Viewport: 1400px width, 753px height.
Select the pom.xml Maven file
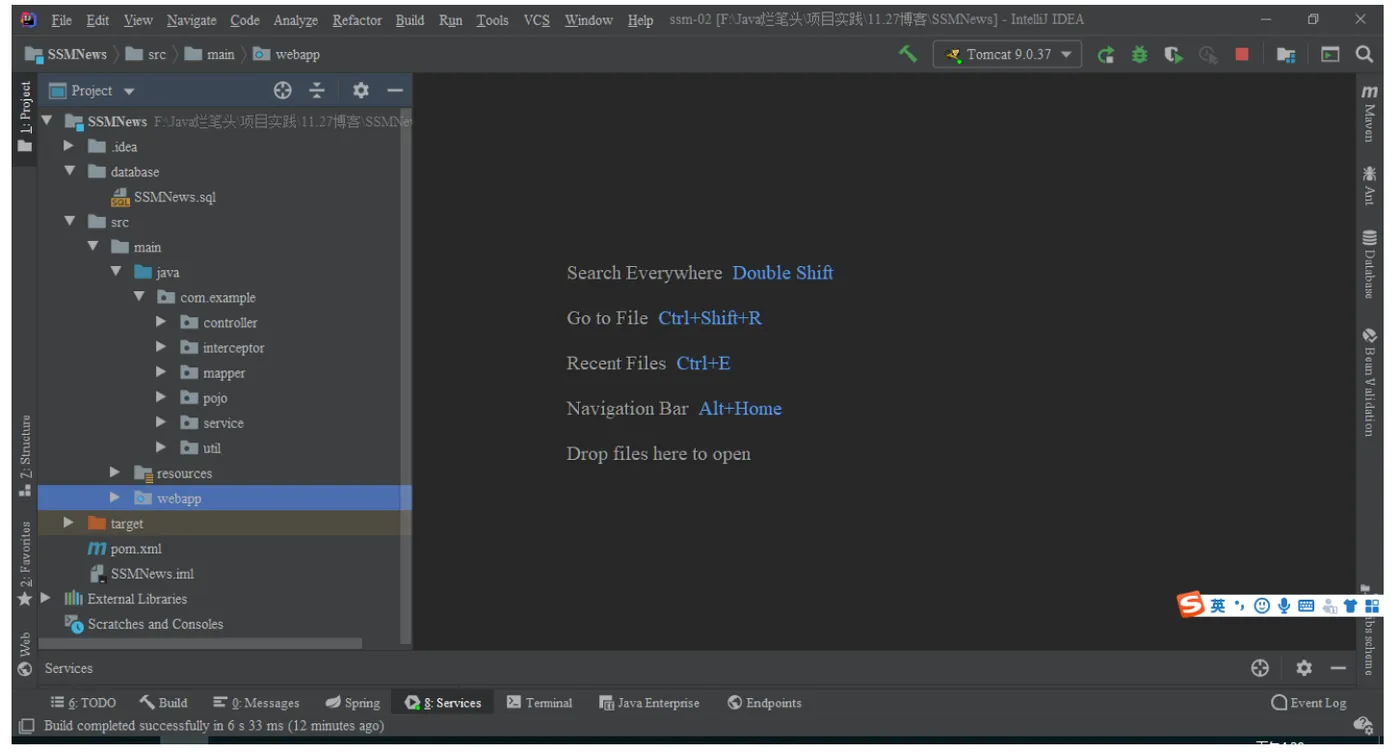click(x=124, y=549)
